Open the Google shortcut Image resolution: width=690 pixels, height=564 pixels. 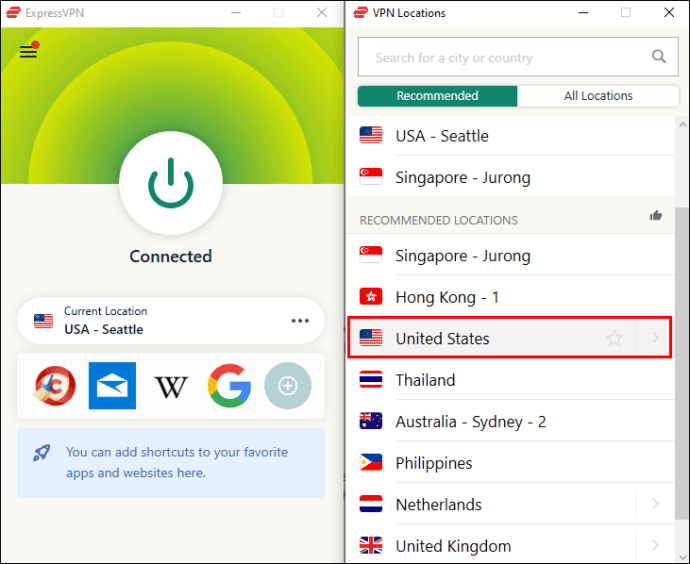230,386
